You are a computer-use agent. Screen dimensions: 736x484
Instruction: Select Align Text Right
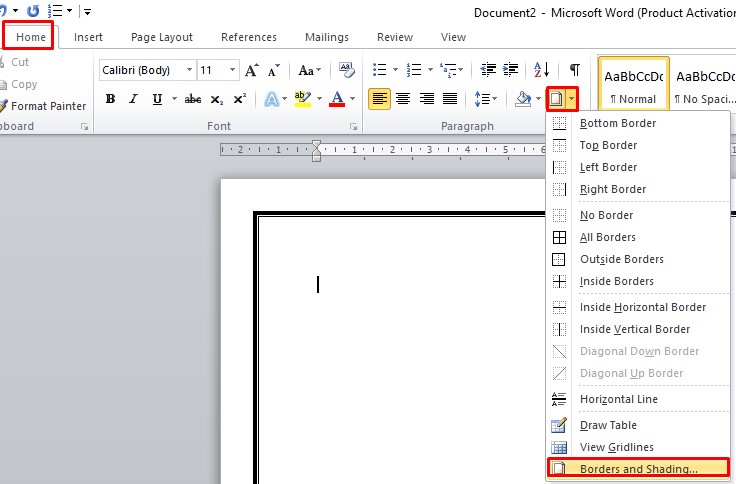(x=427, y=99)
